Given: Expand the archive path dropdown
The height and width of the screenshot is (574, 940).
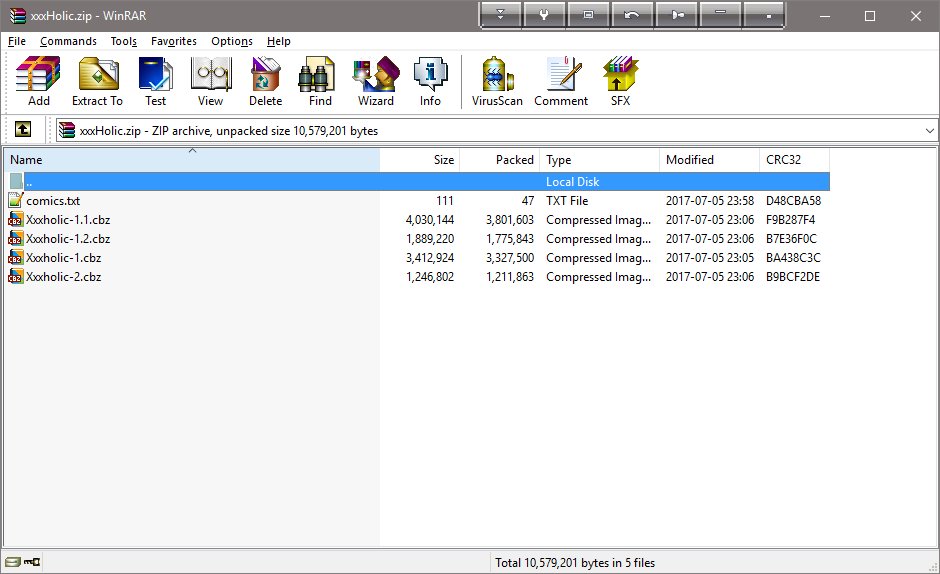Looking at the screenshot, I should point(929,130).
